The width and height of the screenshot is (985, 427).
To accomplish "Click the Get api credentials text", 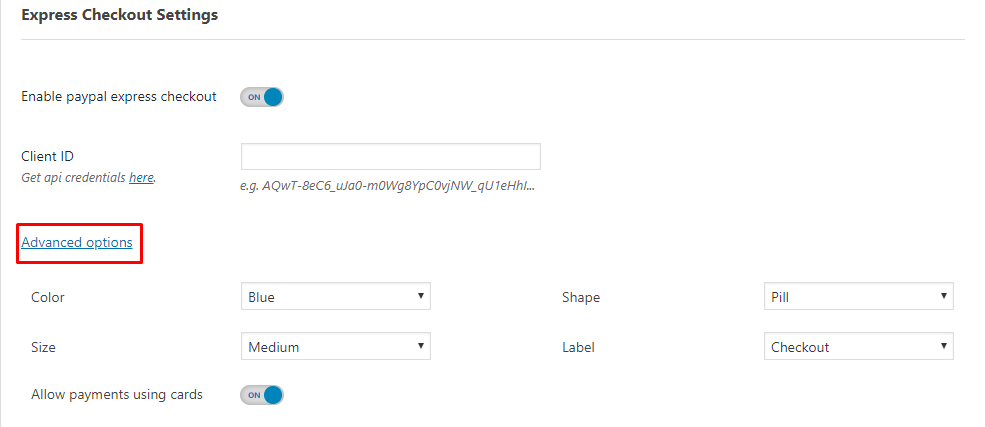I will [74, 177].
